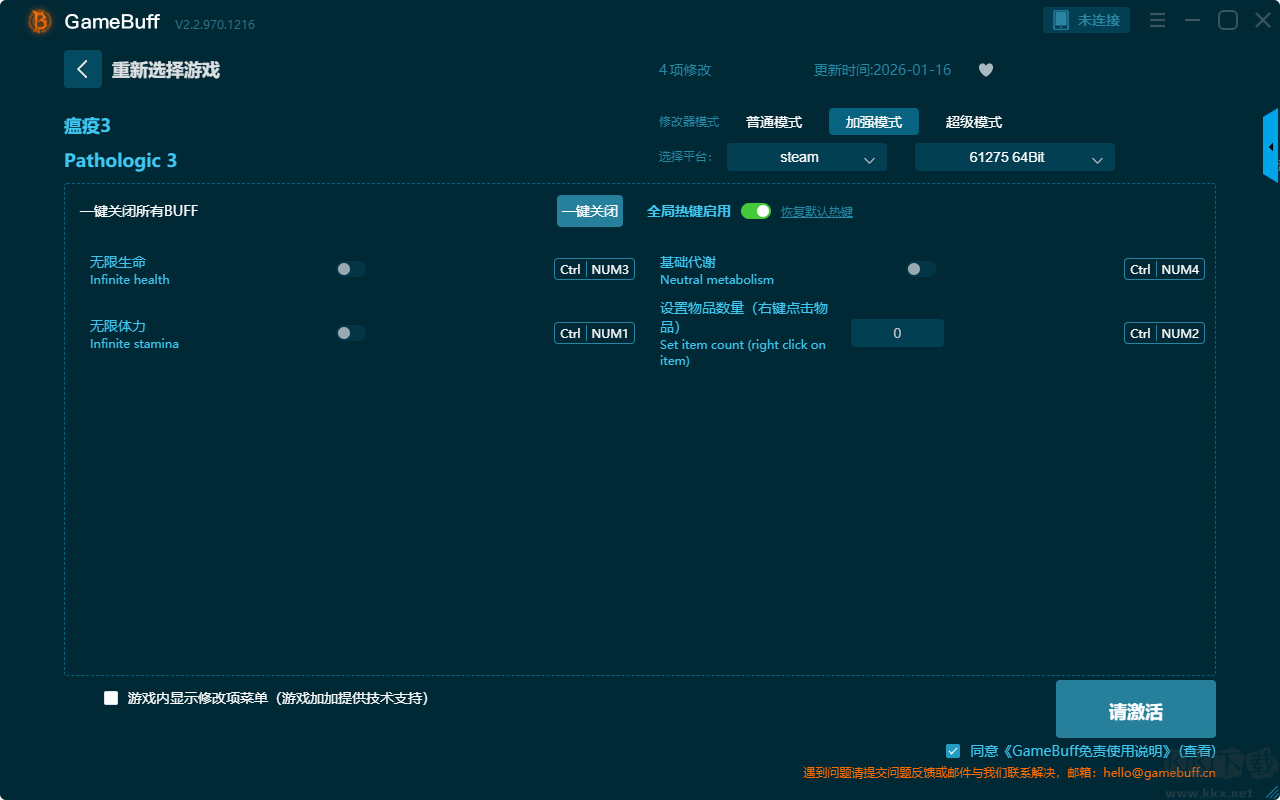Disable the global hotkey toggle
Image resolution: width=1280 pixels, height=800 pixels.
756,211
